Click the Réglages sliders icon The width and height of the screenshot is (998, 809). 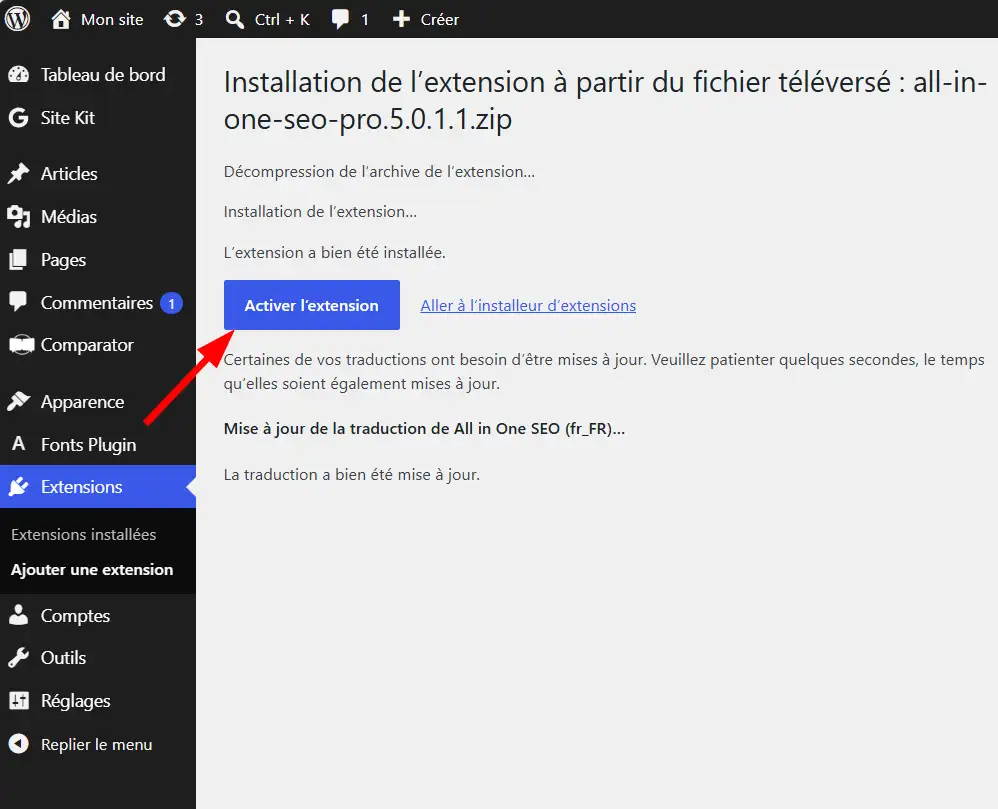click(x=18, y=700)
